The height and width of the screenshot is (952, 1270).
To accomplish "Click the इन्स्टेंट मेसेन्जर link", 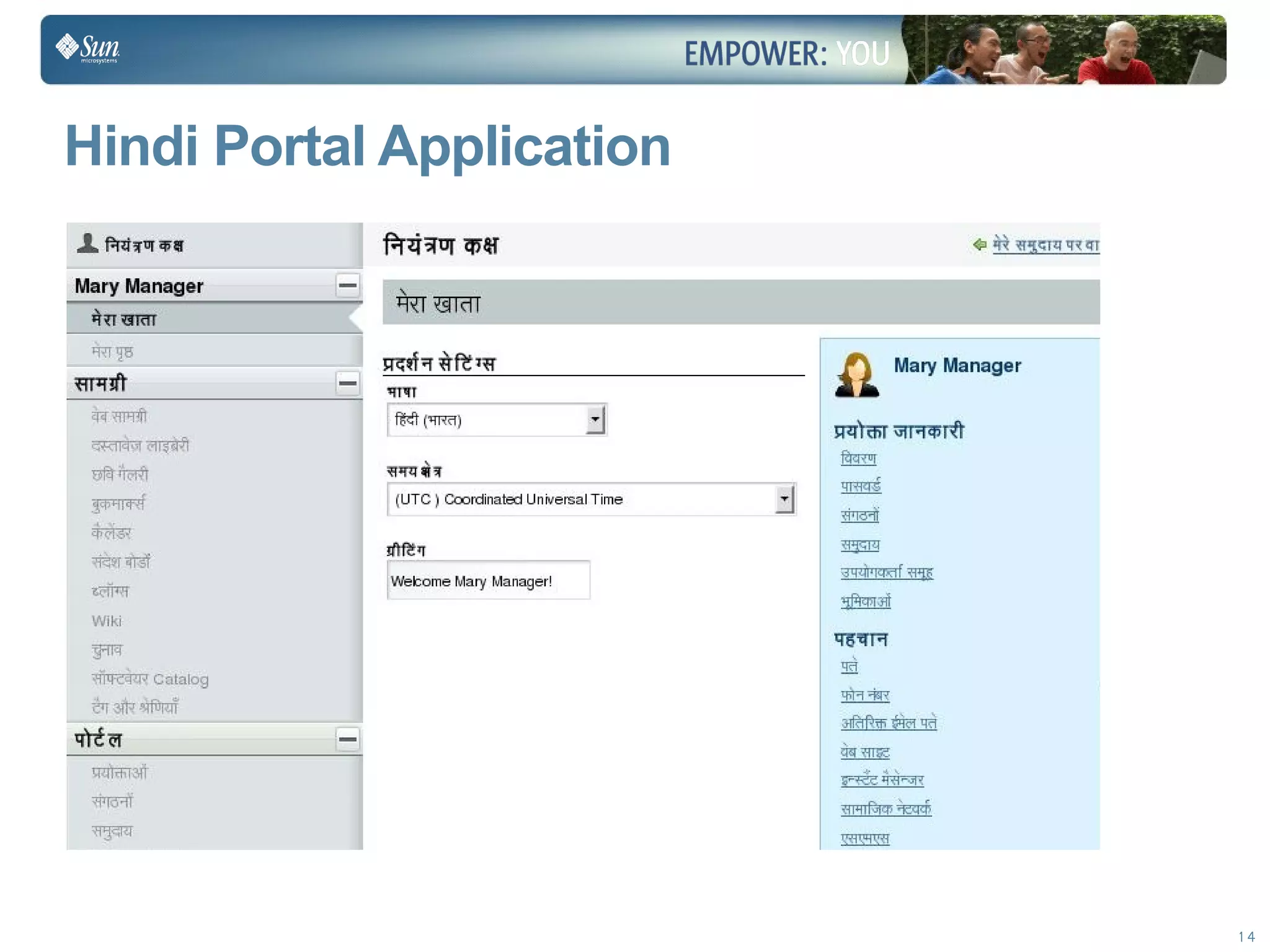I will tap(882, 780).
